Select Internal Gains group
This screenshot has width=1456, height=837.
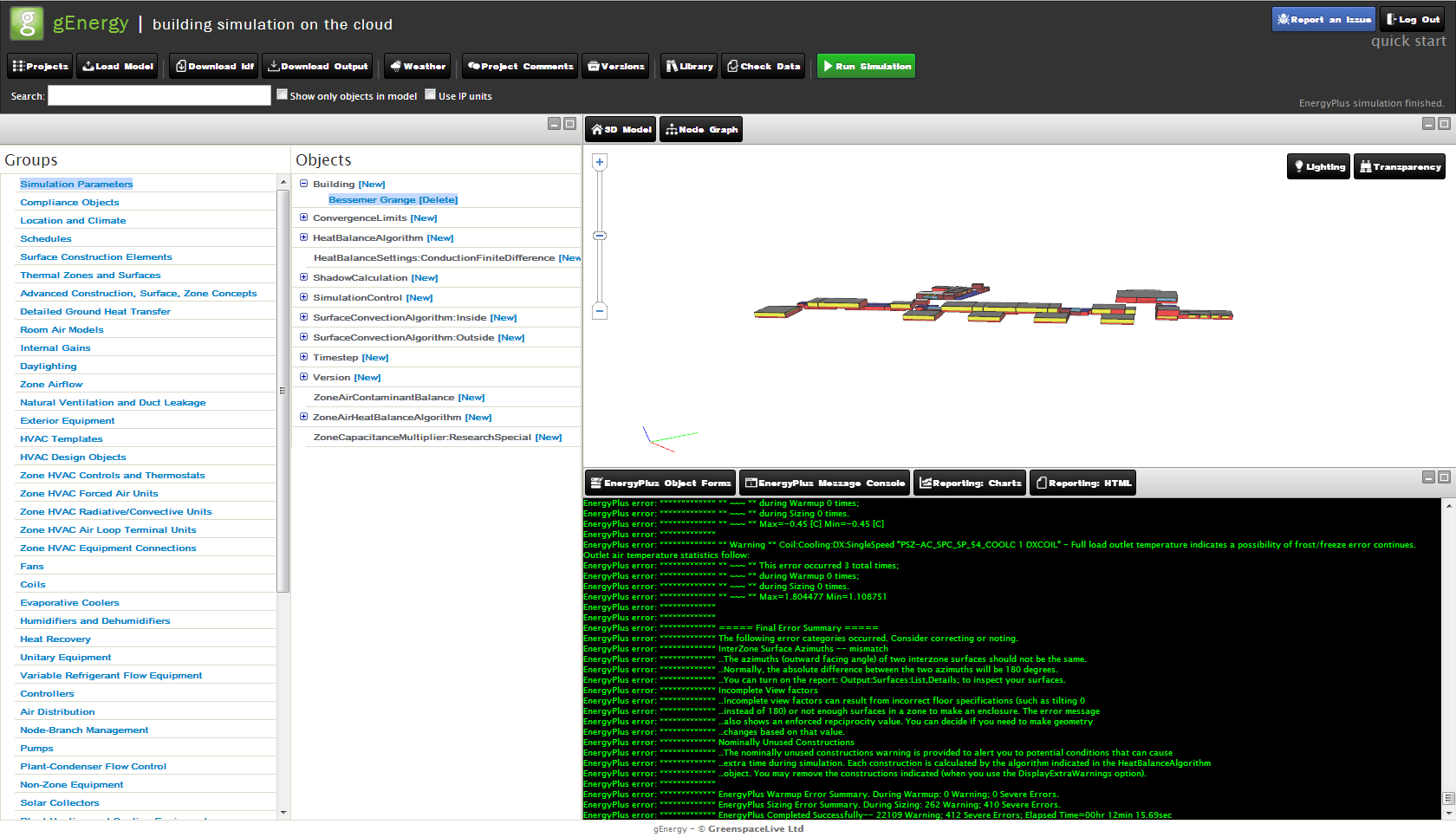55,347
